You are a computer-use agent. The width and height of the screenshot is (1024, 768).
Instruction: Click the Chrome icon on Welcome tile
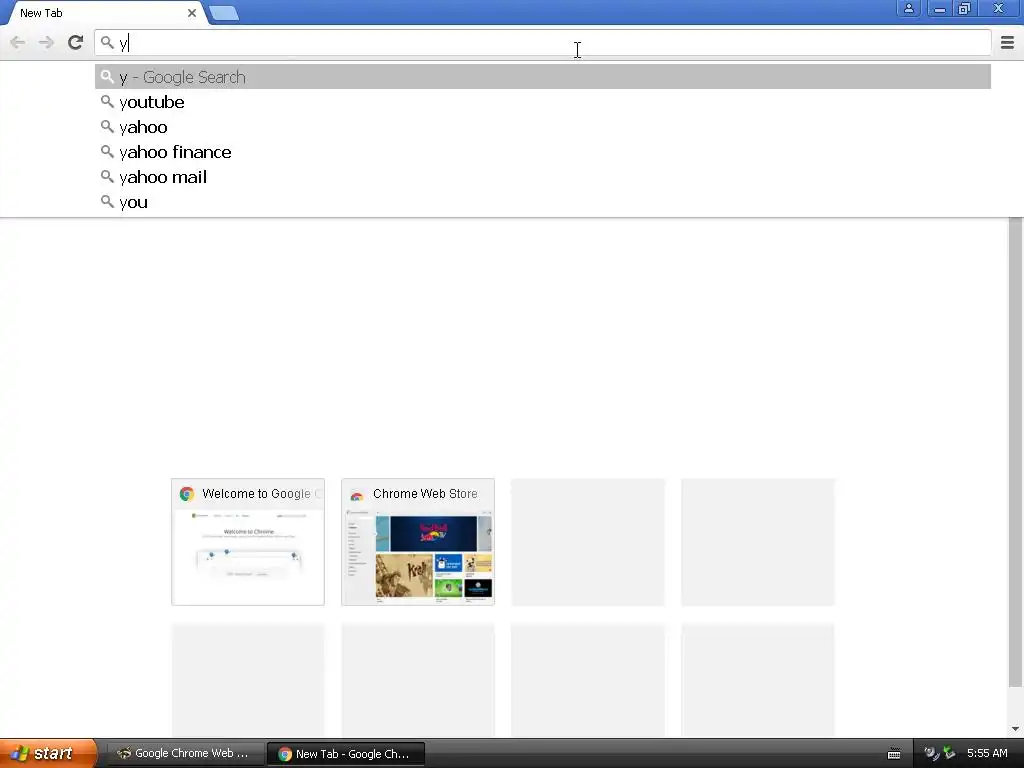[x=187, y=494]
